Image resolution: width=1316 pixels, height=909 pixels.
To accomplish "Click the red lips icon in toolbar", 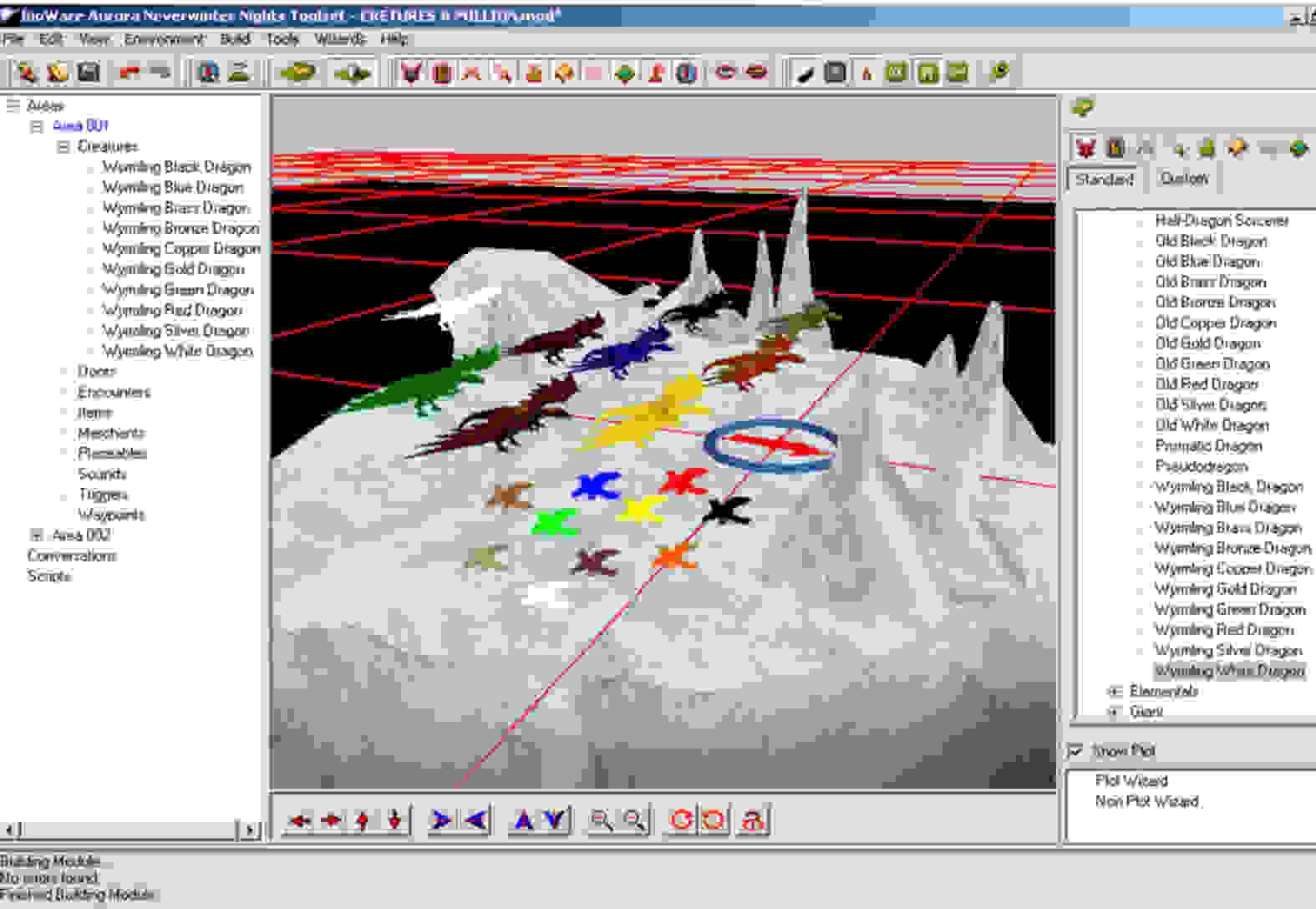I will coord(756,73).
